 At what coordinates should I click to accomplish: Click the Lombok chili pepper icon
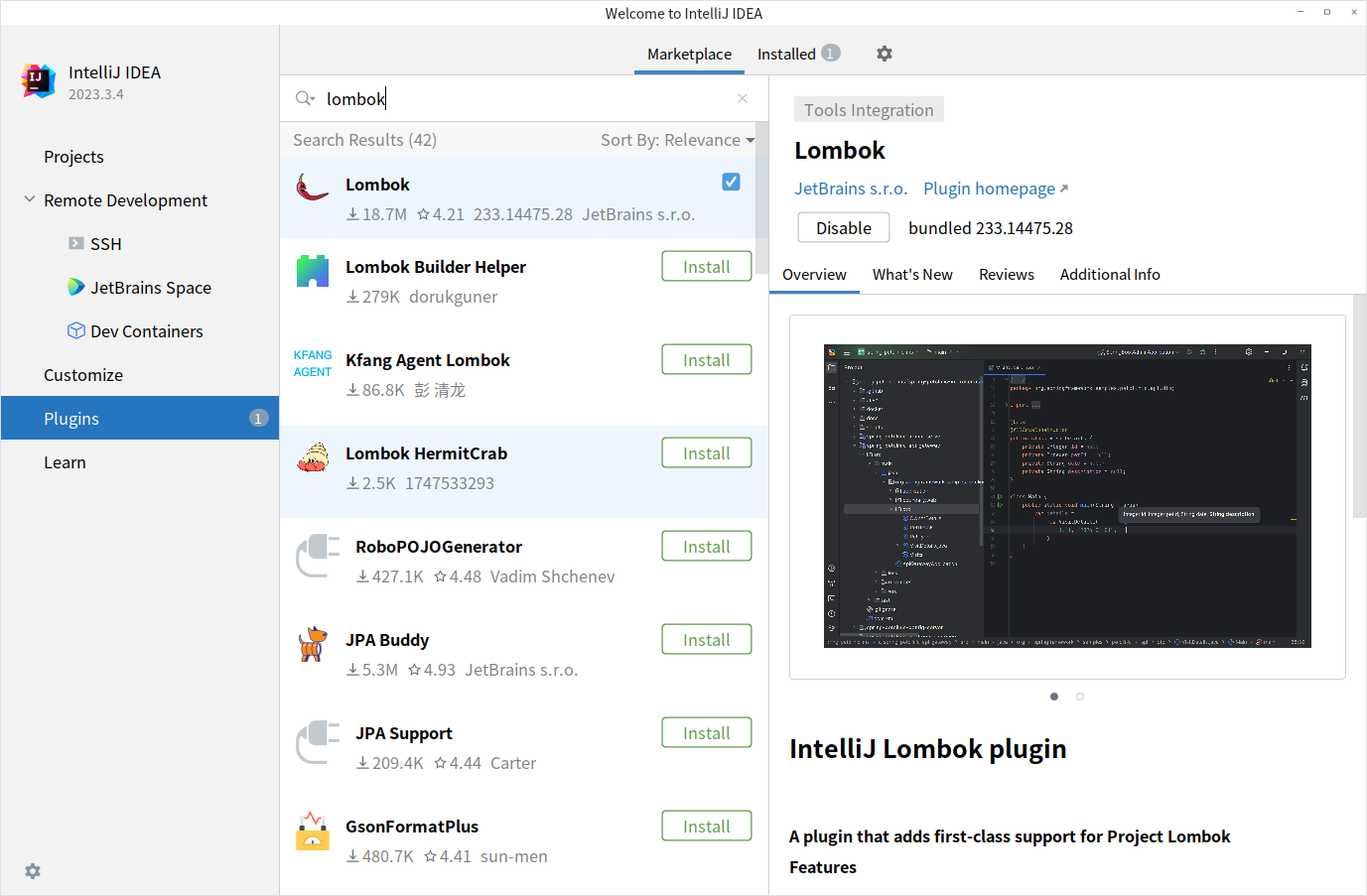click(313, 187)
